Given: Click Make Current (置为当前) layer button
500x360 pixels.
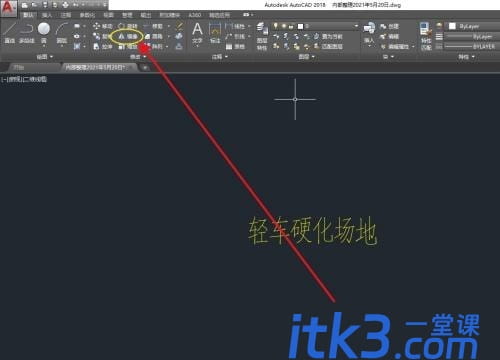Looking at the screenshot, I should (328, 36).
